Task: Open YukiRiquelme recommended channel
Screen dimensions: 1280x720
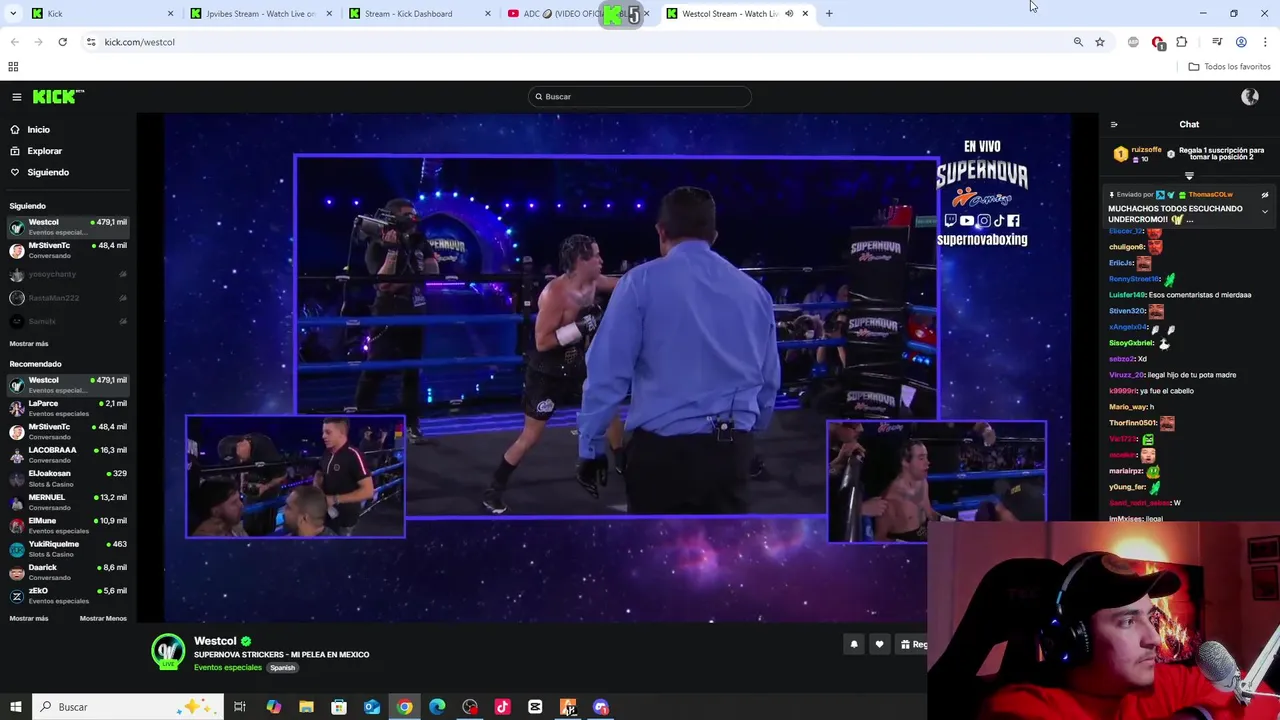Action: [68, 549]
